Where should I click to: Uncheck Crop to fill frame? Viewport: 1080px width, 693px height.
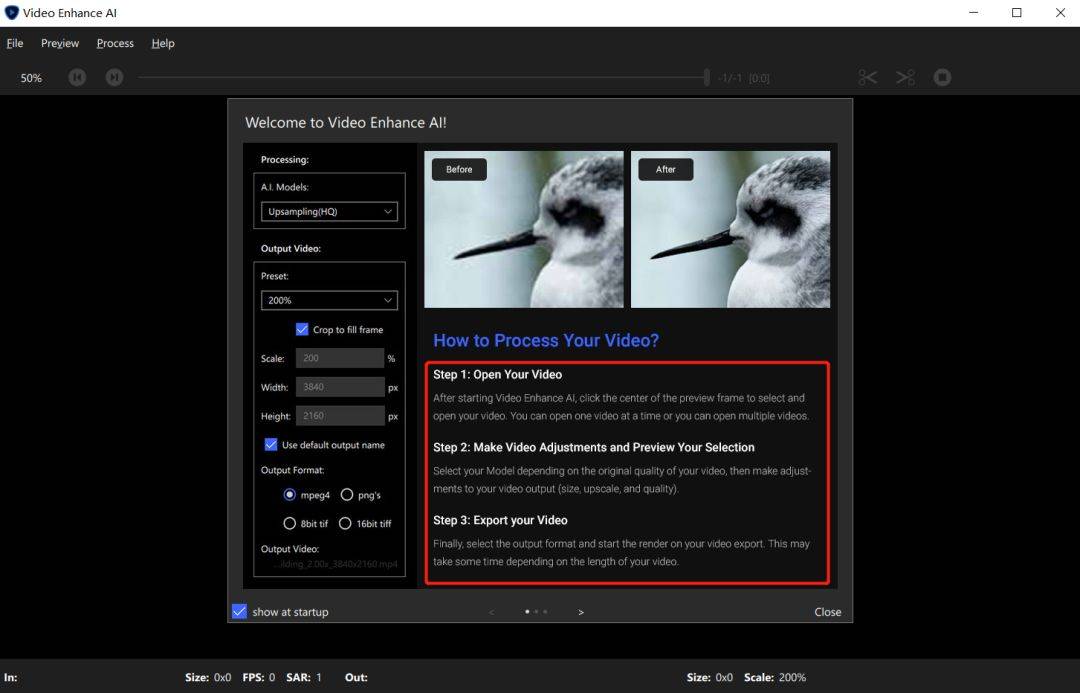(x=302, y=329)
